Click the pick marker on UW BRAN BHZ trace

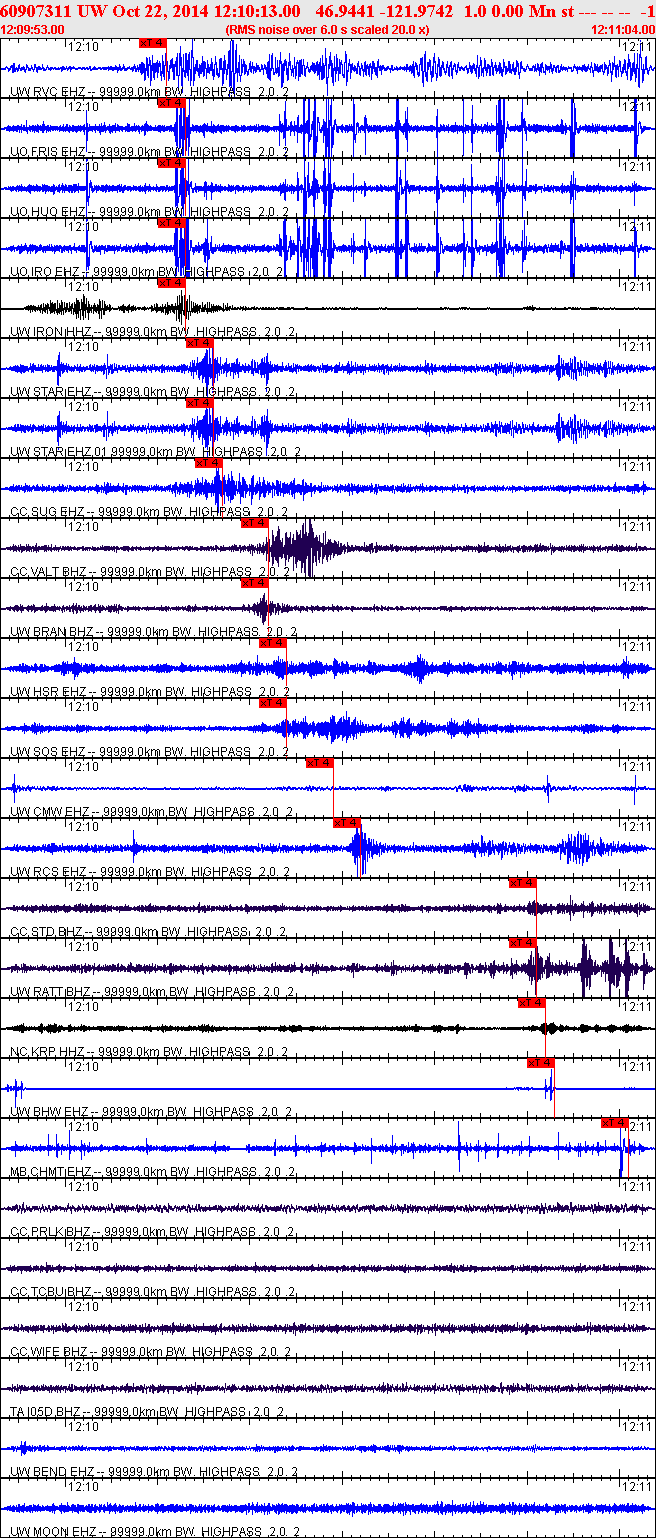click(255, 583)
